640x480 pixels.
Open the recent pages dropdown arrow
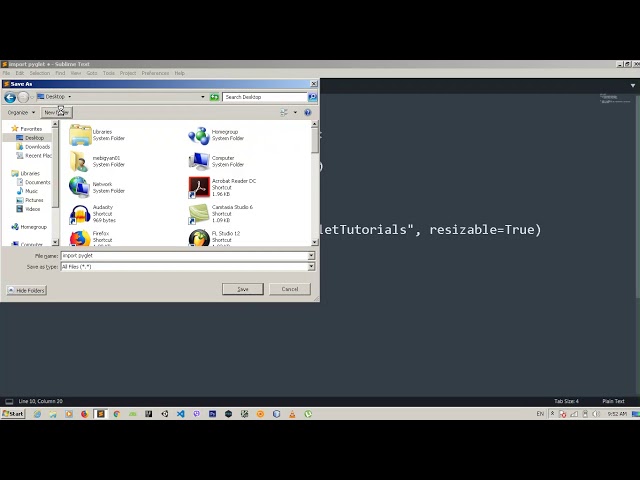coord(32,97)
